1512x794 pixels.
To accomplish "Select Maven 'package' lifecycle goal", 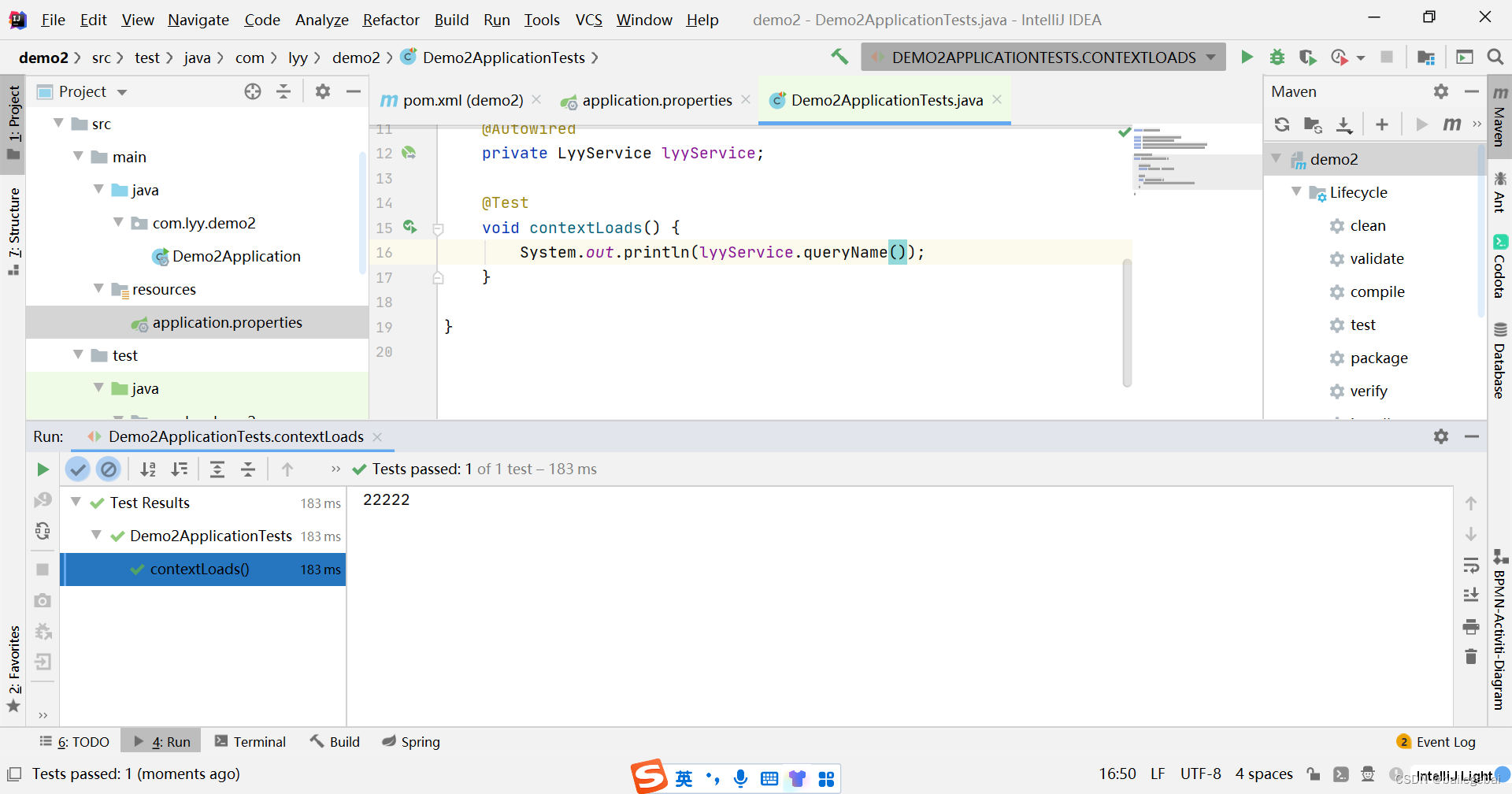I will 1378,358.
